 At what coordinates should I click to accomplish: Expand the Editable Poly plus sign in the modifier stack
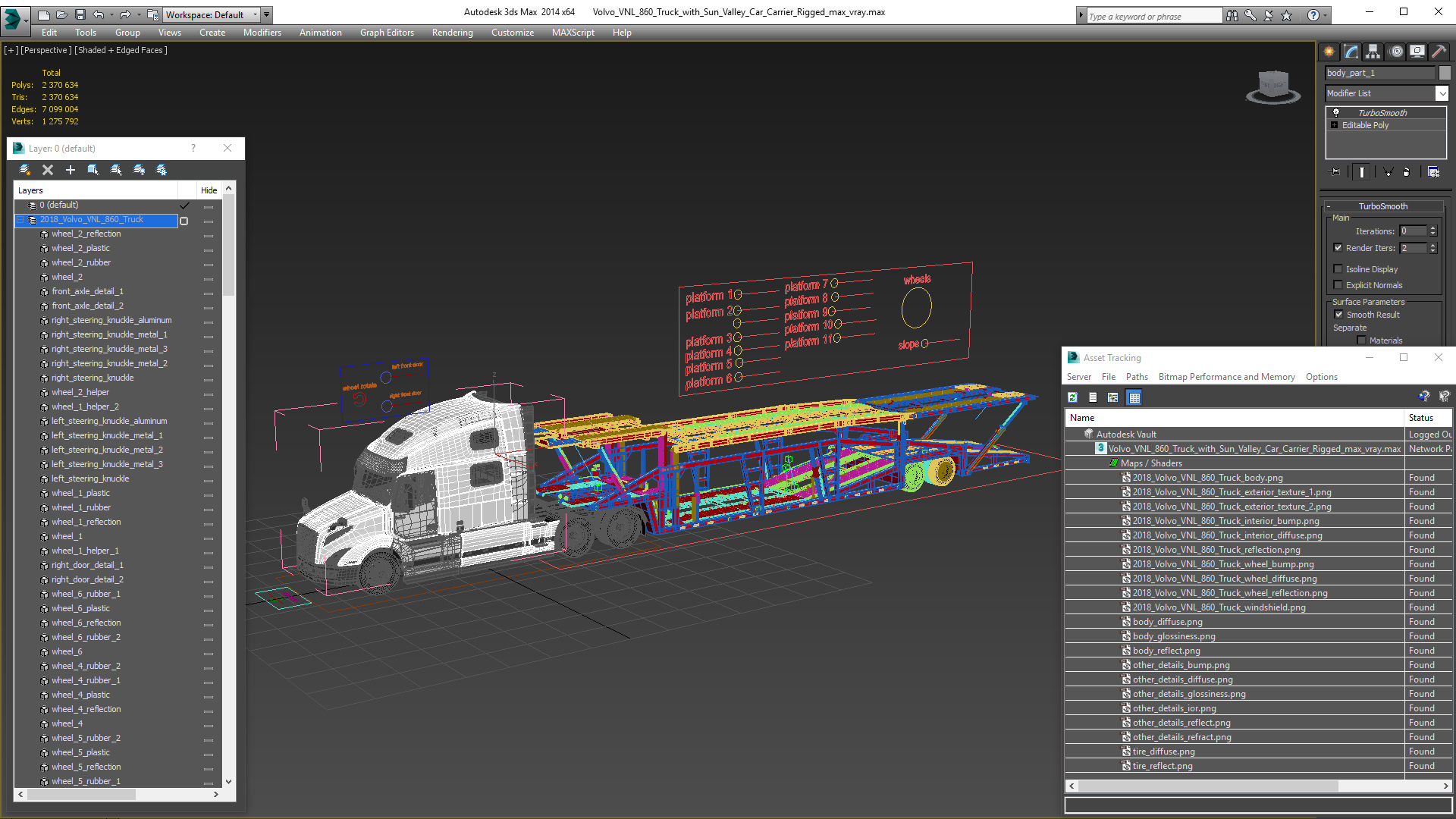(1335, 125)
